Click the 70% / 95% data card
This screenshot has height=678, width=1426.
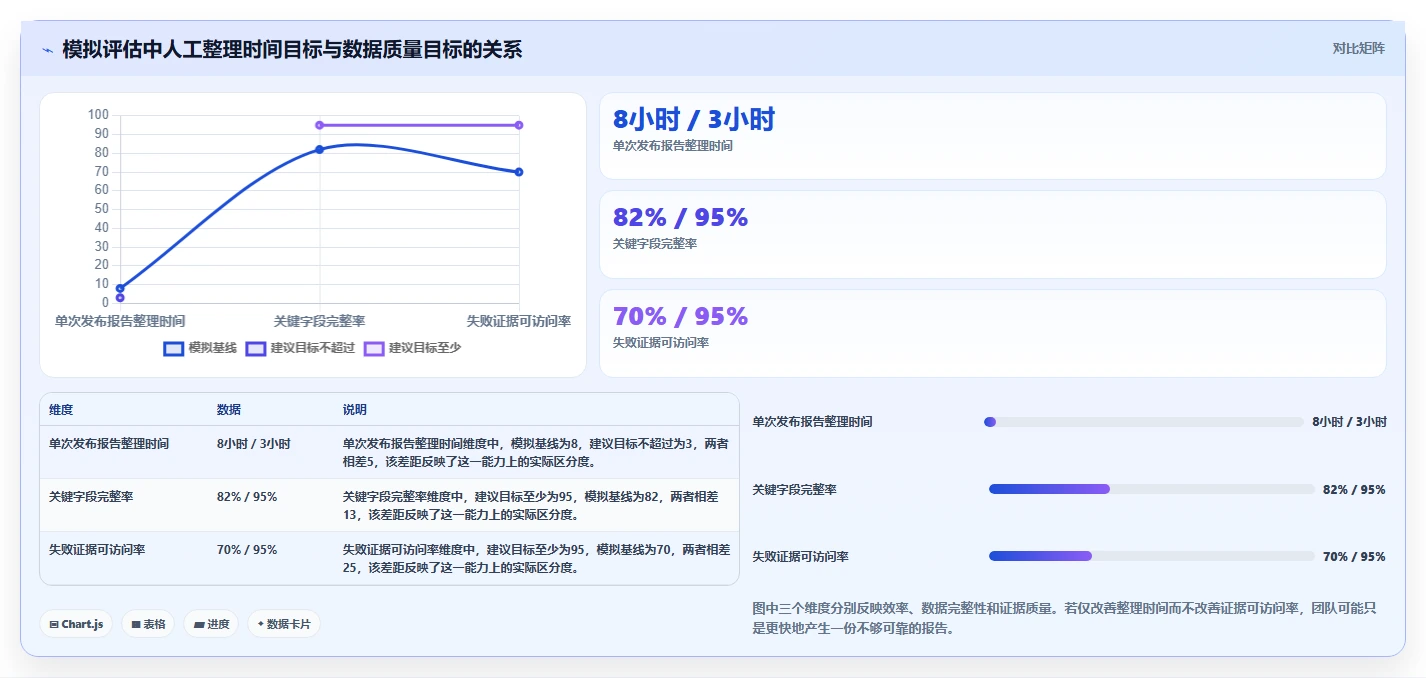point(992,333)
